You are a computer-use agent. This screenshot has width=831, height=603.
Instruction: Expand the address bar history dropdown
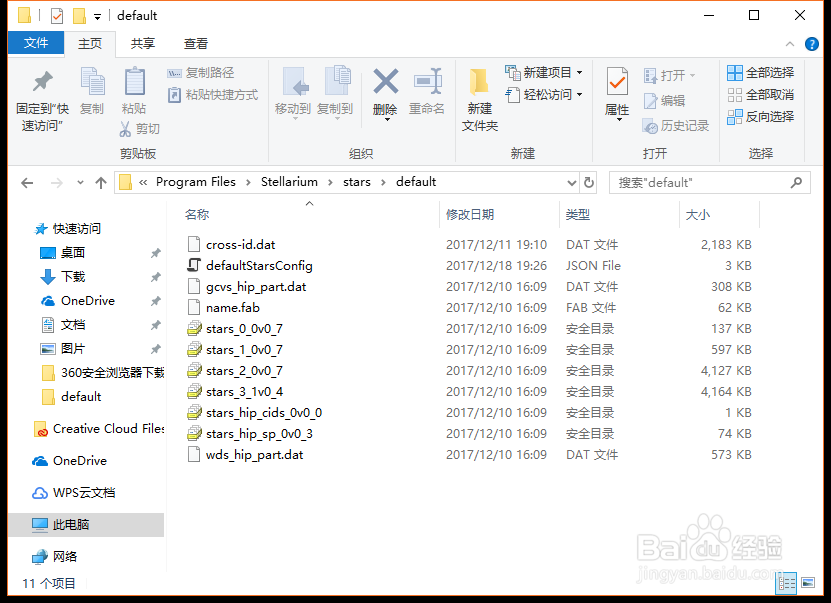point(571,183)
